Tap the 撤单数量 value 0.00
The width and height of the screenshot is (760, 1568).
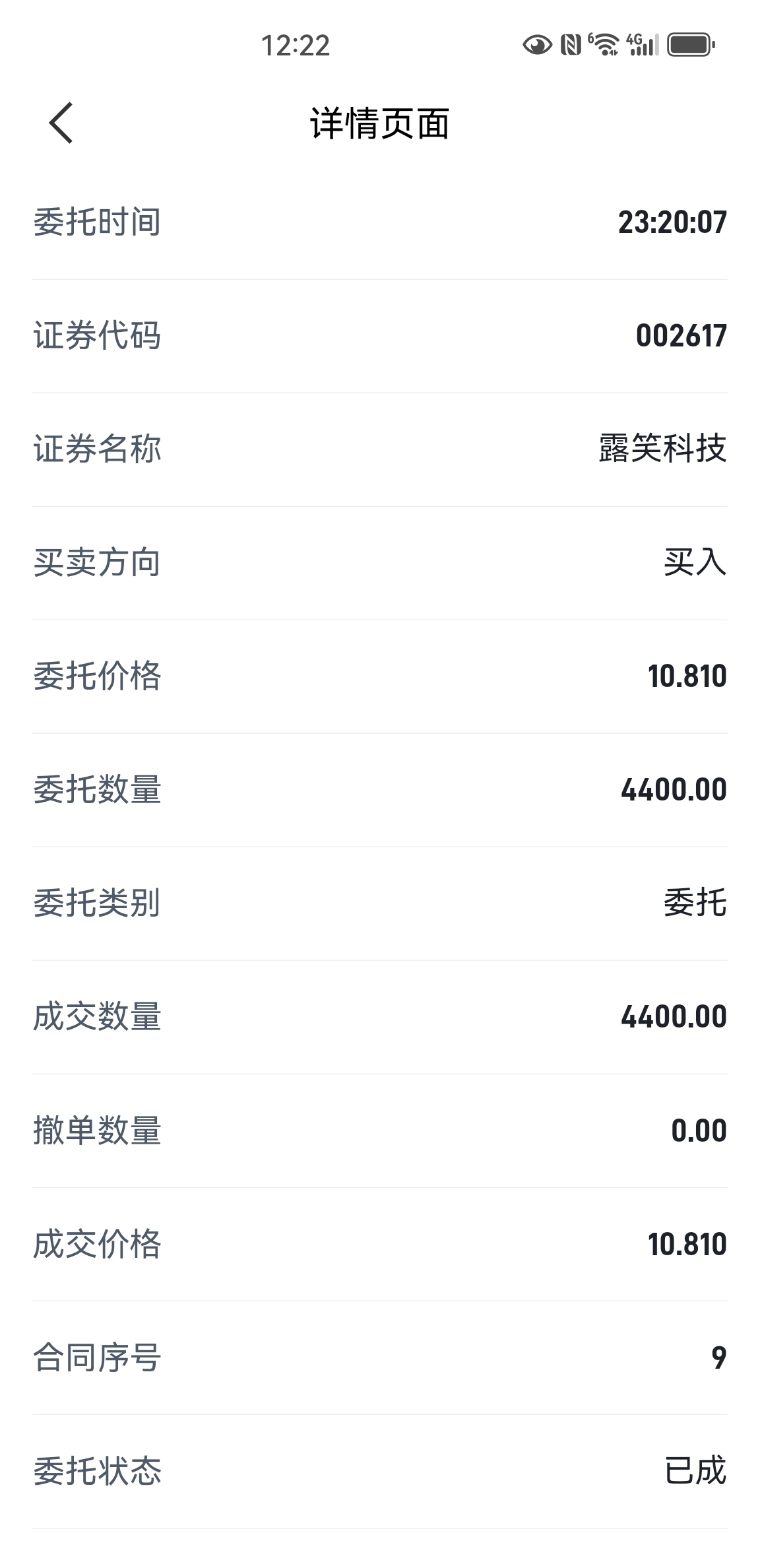699,1130
